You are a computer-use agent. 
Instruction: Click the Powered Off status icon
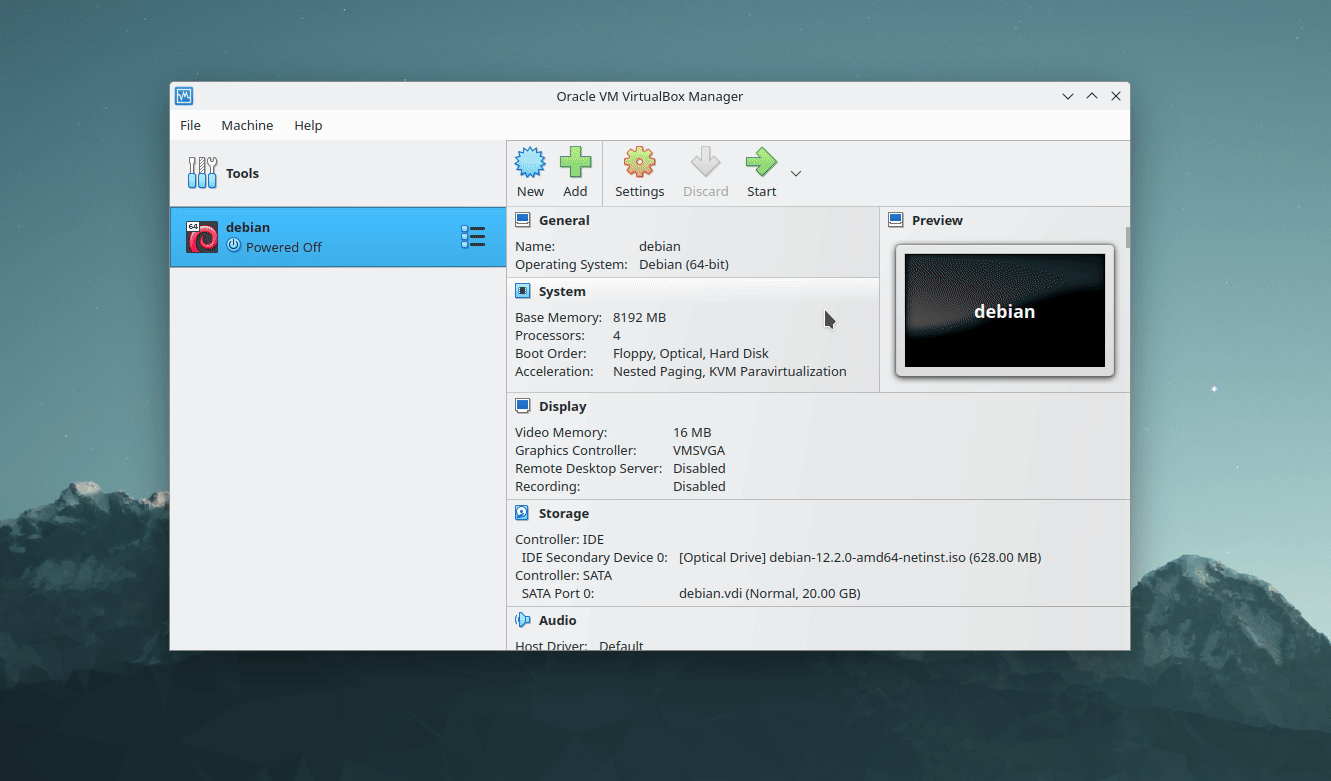pos(234,246)
